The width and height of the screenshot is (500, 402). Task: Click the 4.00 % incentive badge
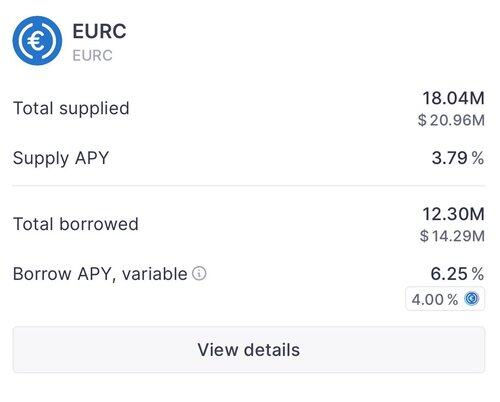(x=445, y=299)
